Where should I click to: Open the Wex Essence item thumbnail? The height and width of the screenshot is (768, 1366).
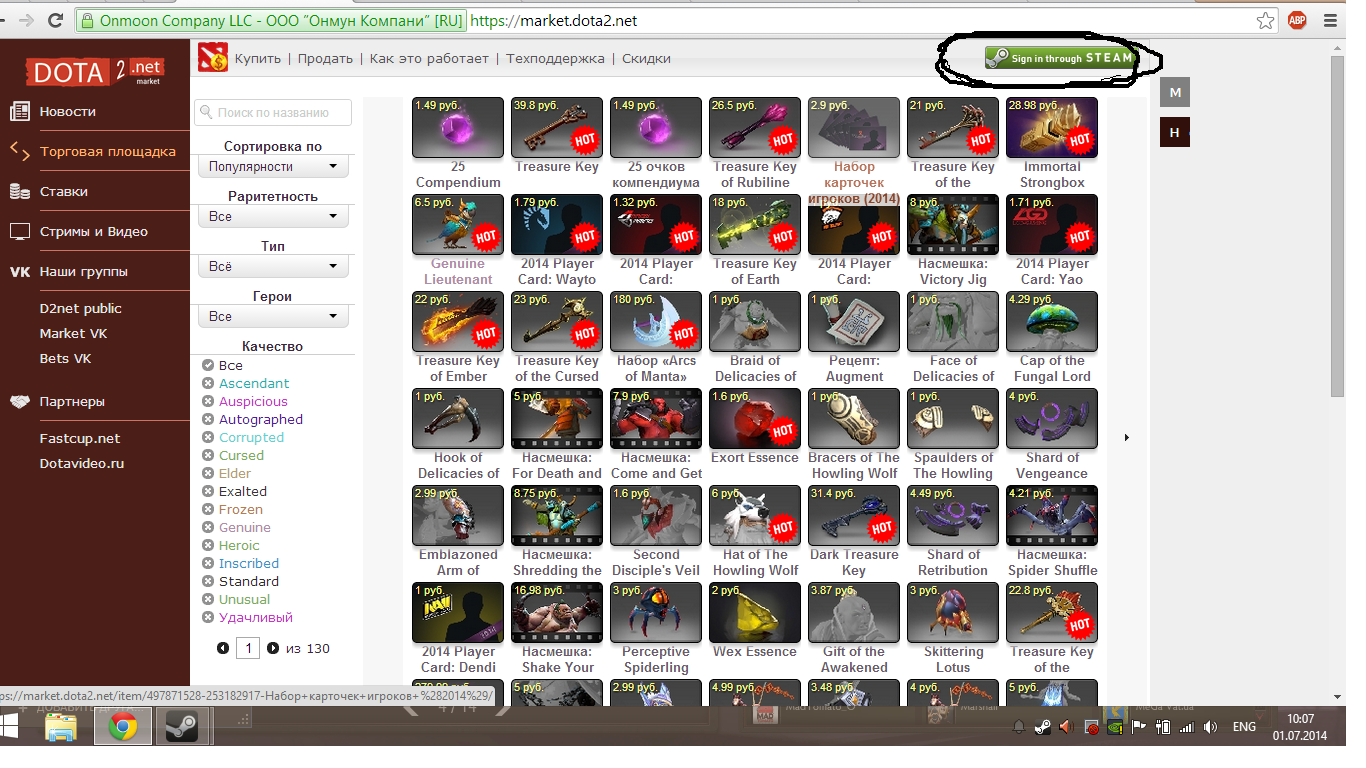point(755,612)
